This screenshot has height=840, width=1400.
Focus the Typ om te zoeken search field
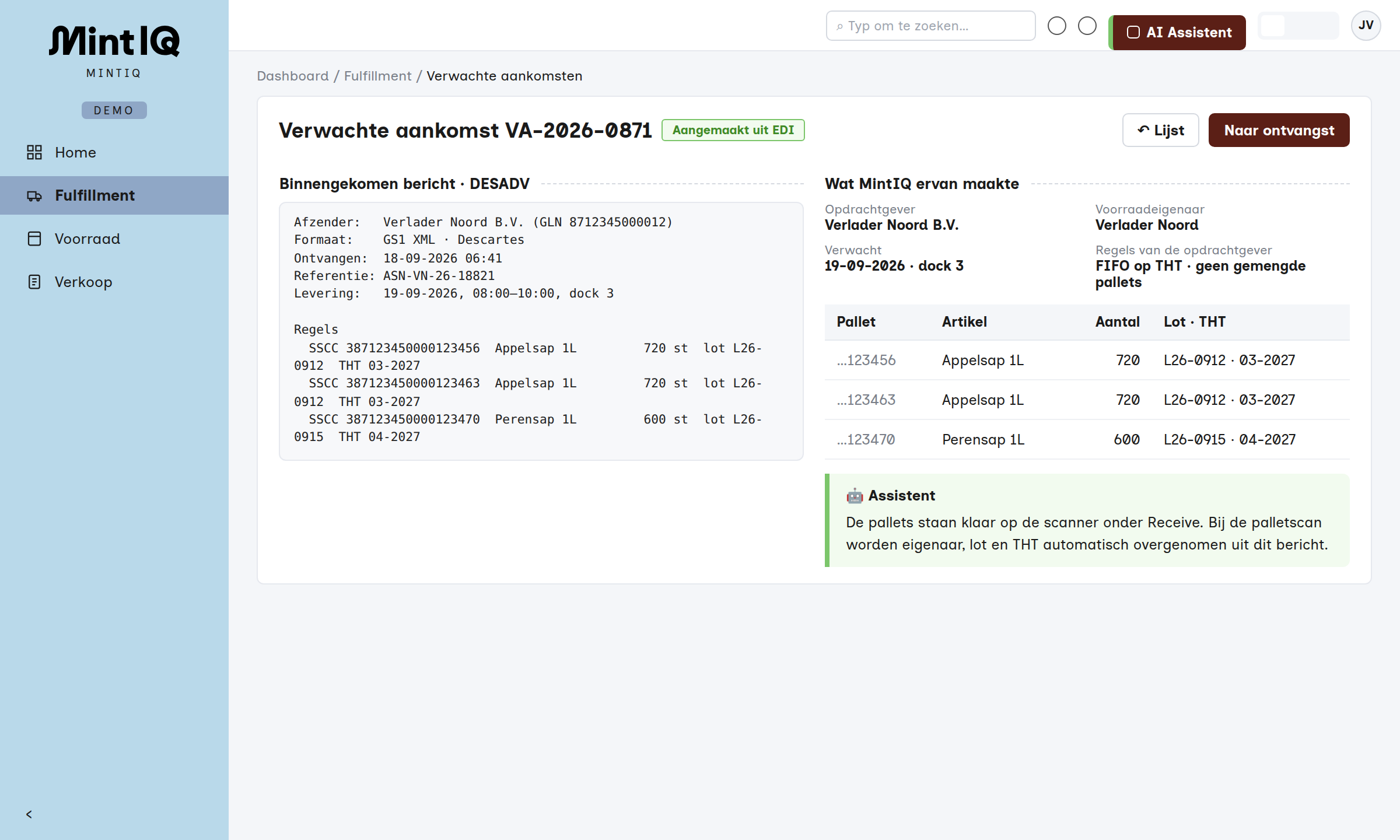click(x=930, y=26)
